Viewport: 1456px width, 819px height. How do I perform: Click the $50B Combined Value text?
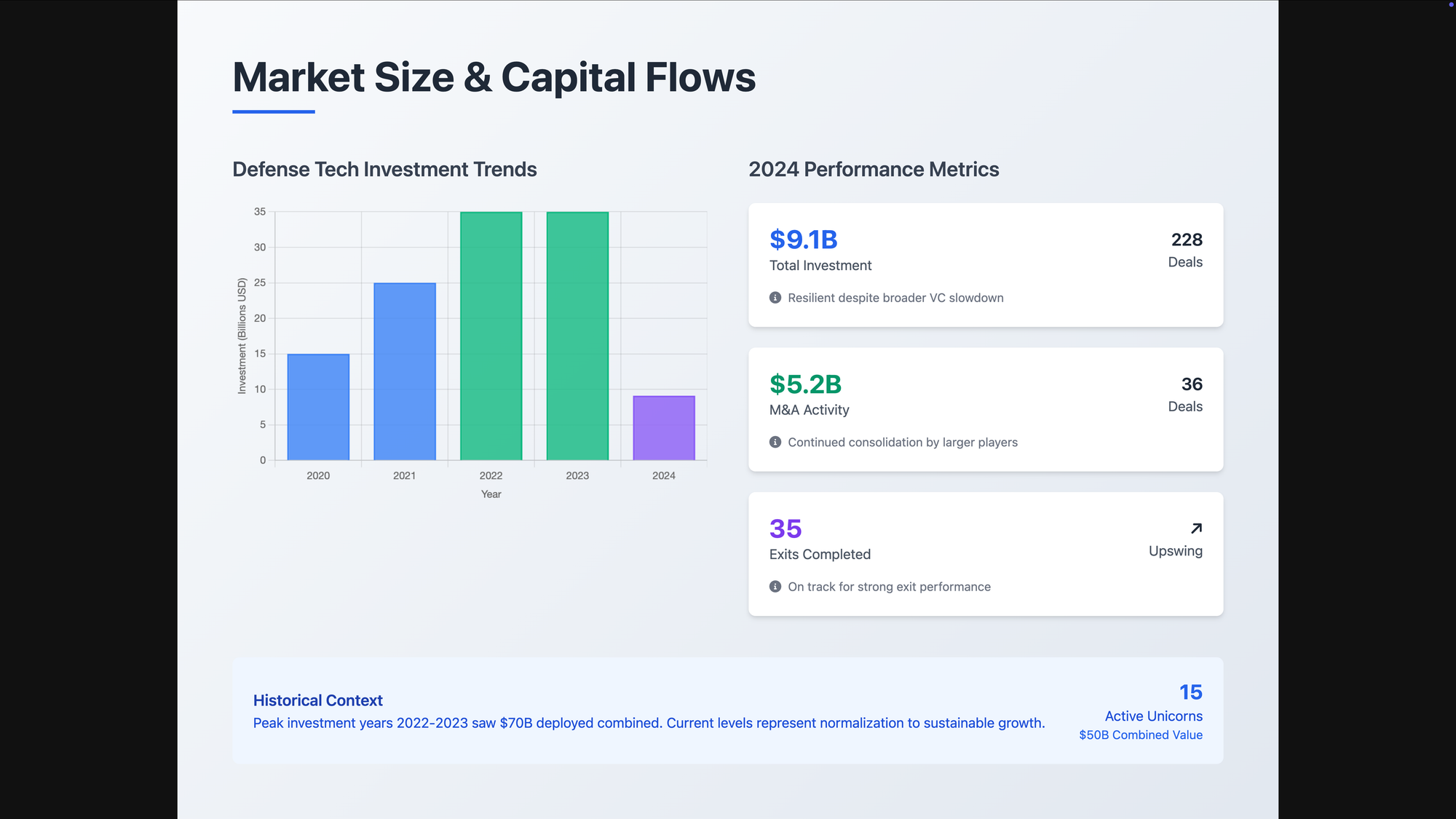click(x=1140, y=735)
